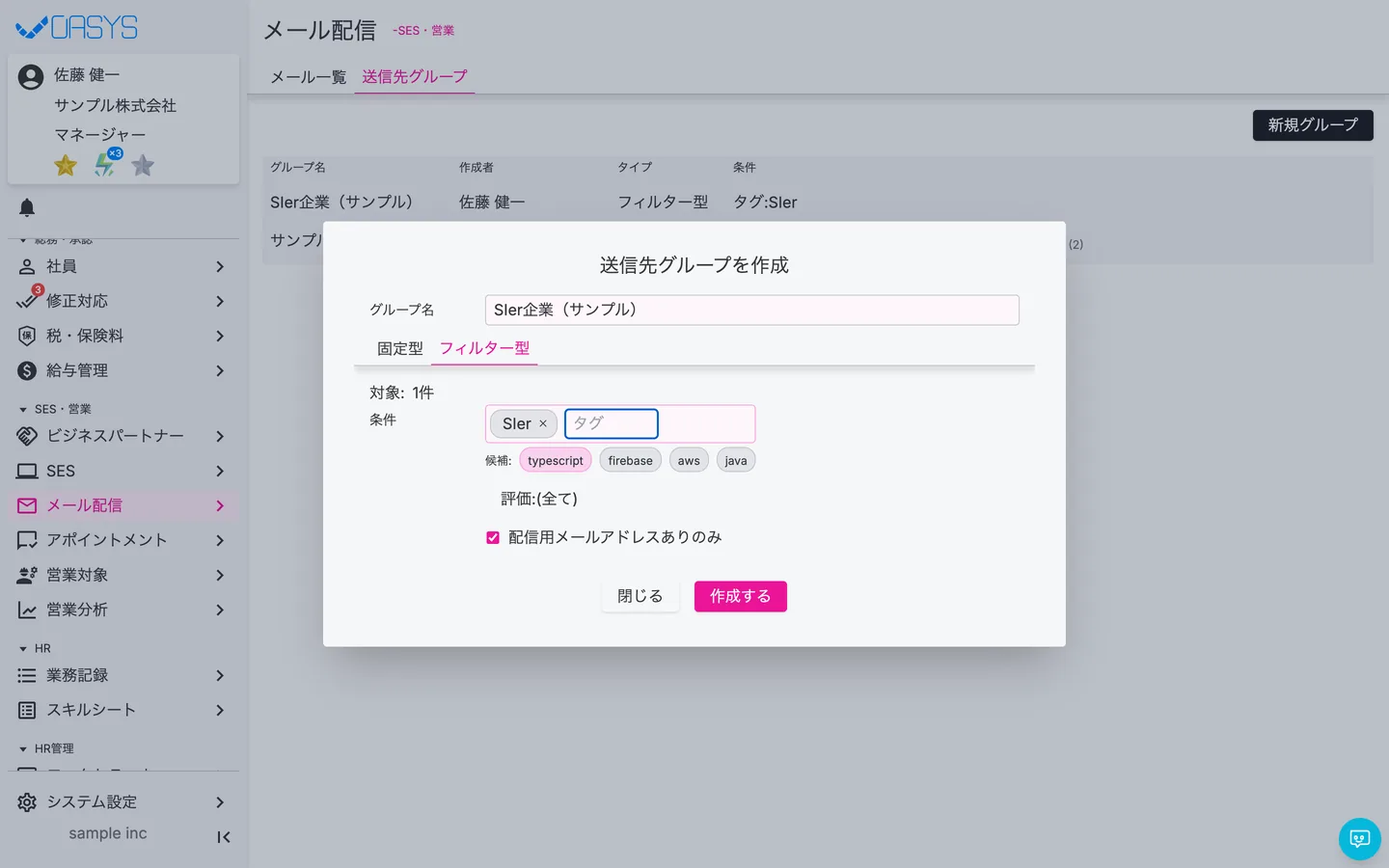Viewport: 1389px width, 868px height.
Task: Open the chat support bubble
Action: tap(1360, 839)
